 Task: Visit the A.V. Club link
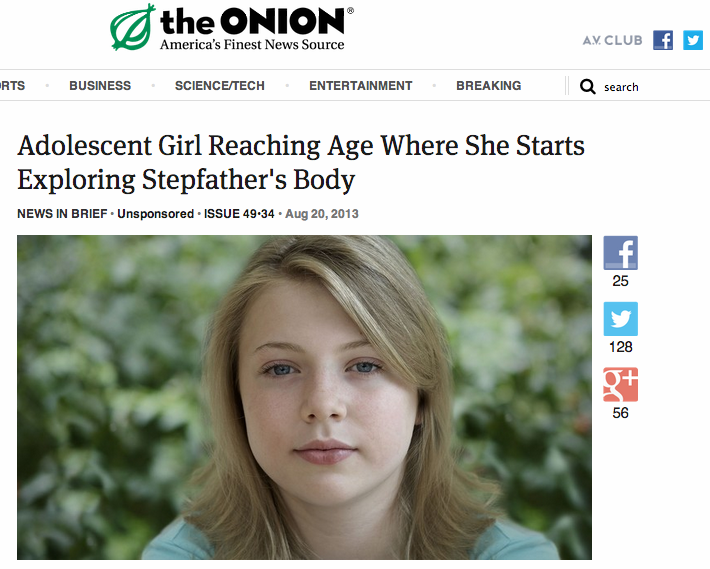tap(612, 41)
